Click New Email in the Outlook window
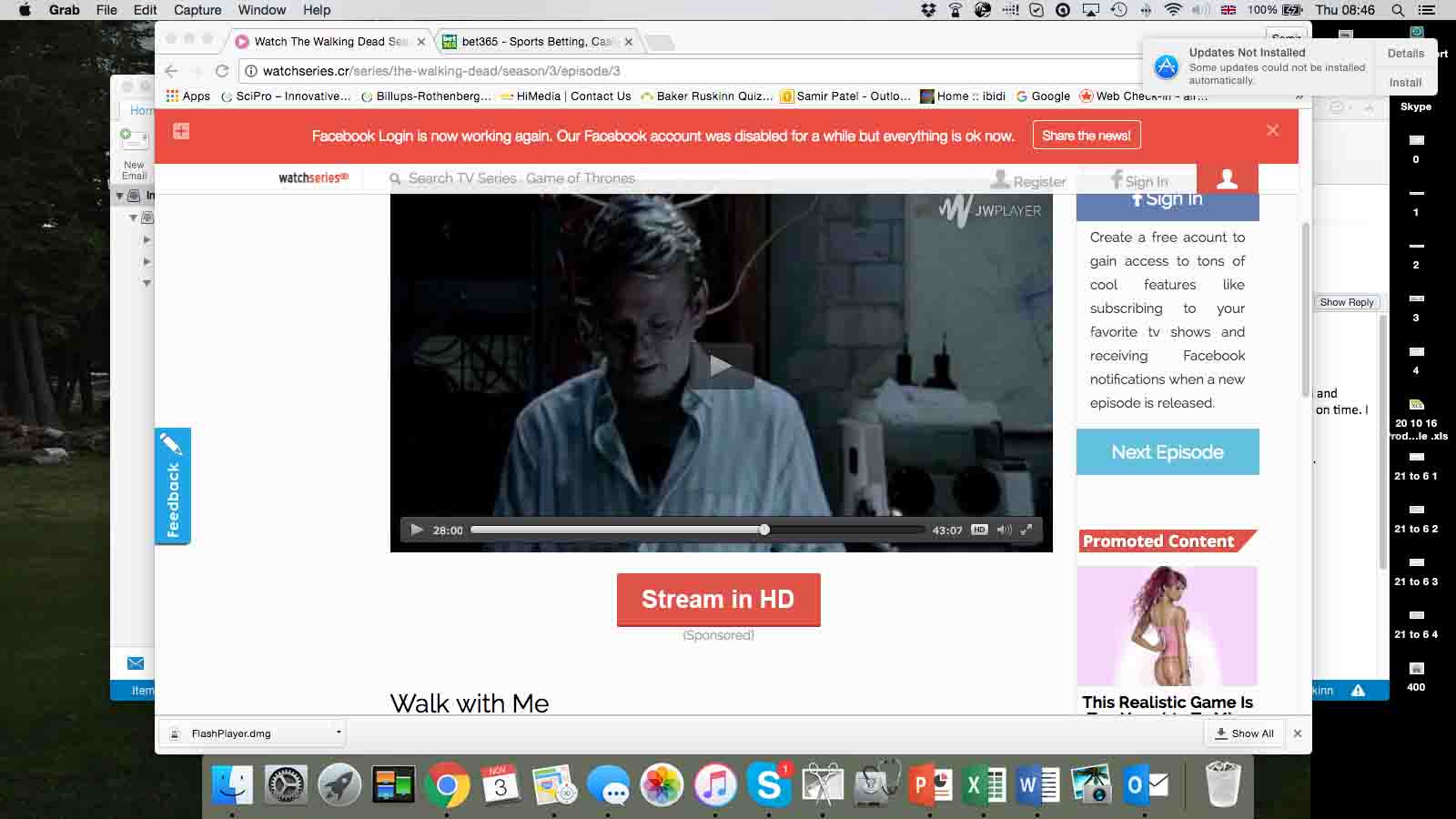The width and height of the screenshot is (1456, 819). [135, 154]
